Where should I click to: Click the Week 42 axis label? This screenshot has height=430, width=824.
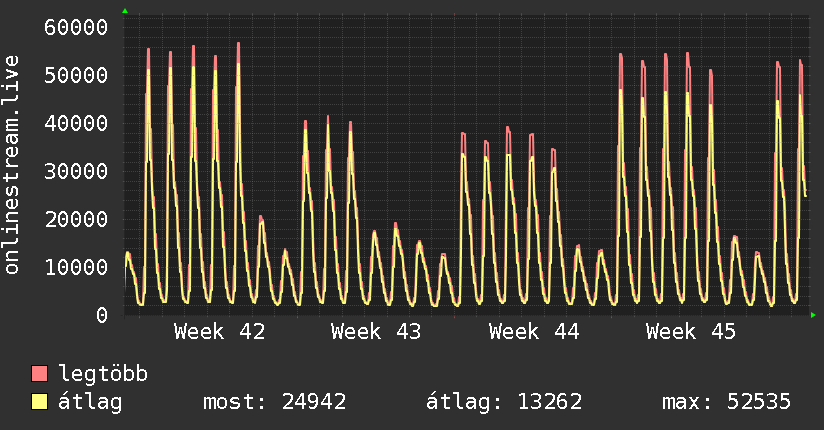(220, 332)
